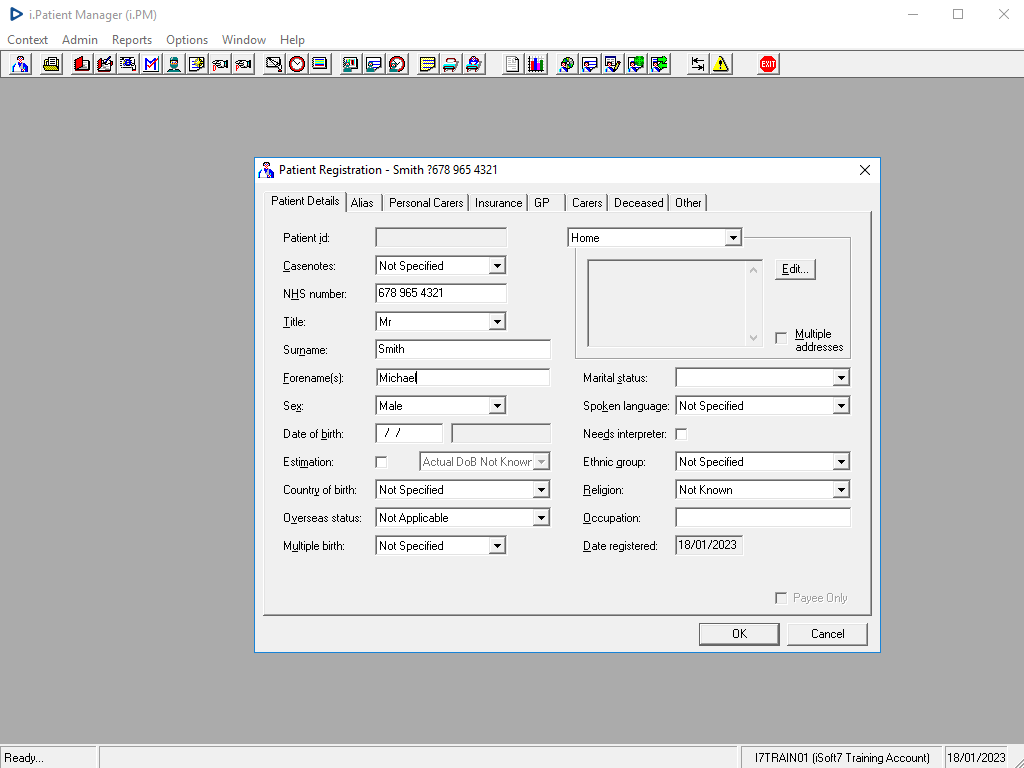Open the Sex dropdown

(x=497, y=406)
